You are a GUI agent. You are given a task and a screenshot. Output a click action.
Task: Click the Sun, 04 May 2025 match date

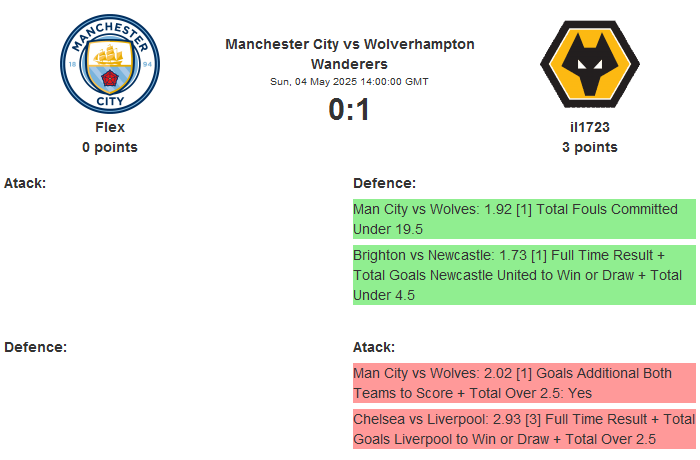point(350,82)
